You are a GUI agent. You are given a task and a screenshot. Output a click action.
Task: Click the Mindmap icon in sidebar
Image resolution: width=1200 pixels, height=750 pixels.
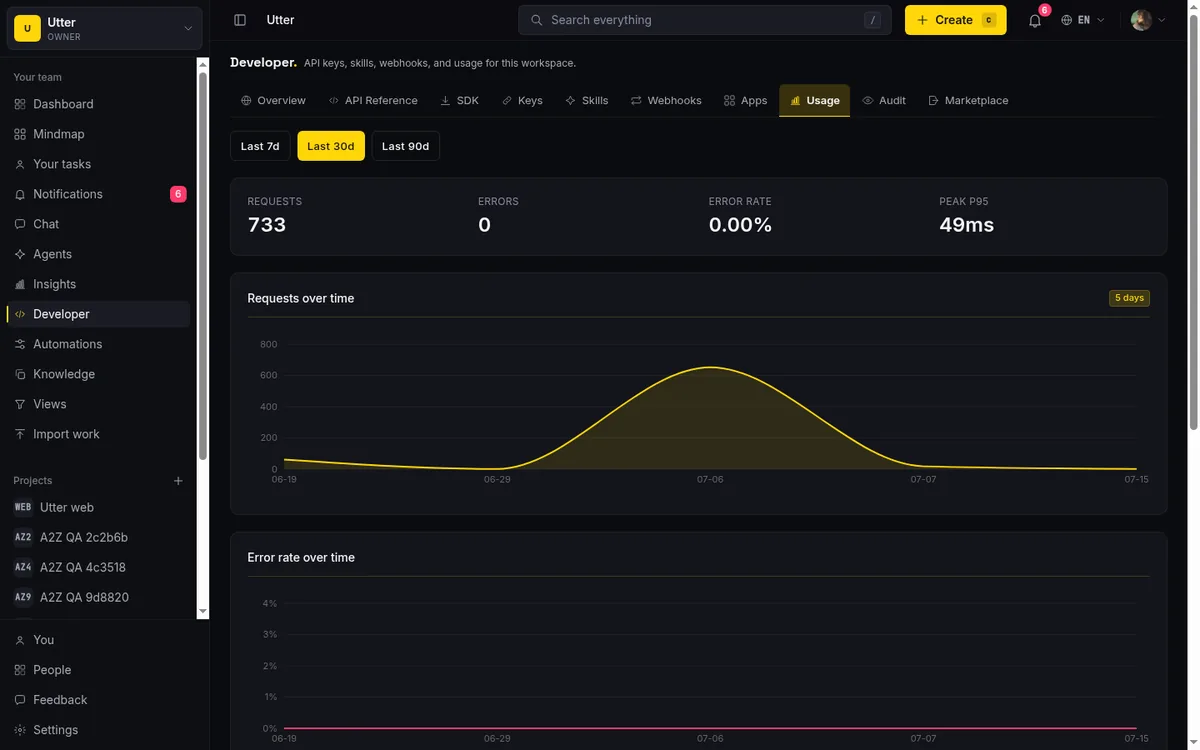click(20, 134)
